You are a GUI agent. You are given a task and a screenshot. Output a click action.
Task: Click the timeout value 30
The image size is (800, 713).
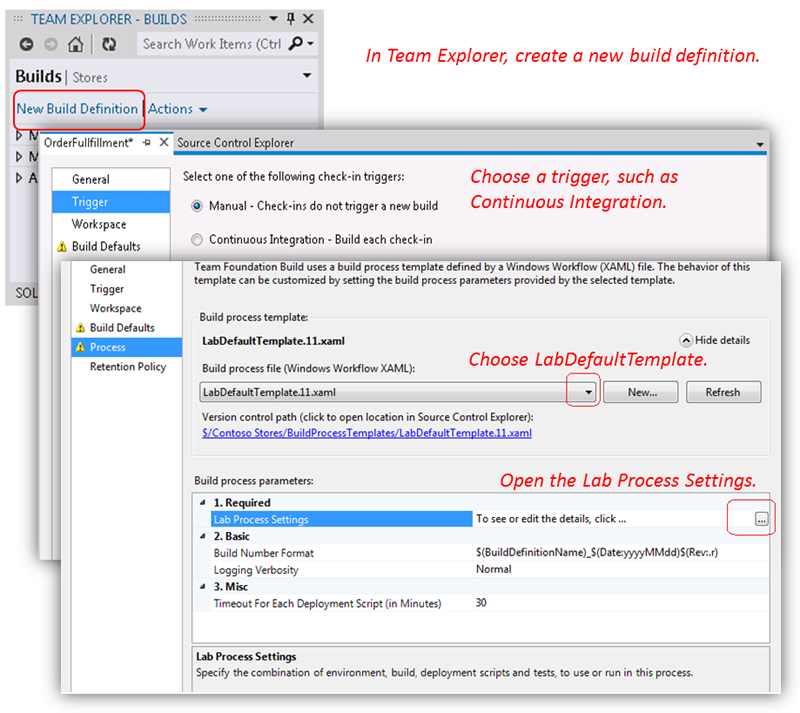[481, 603]
